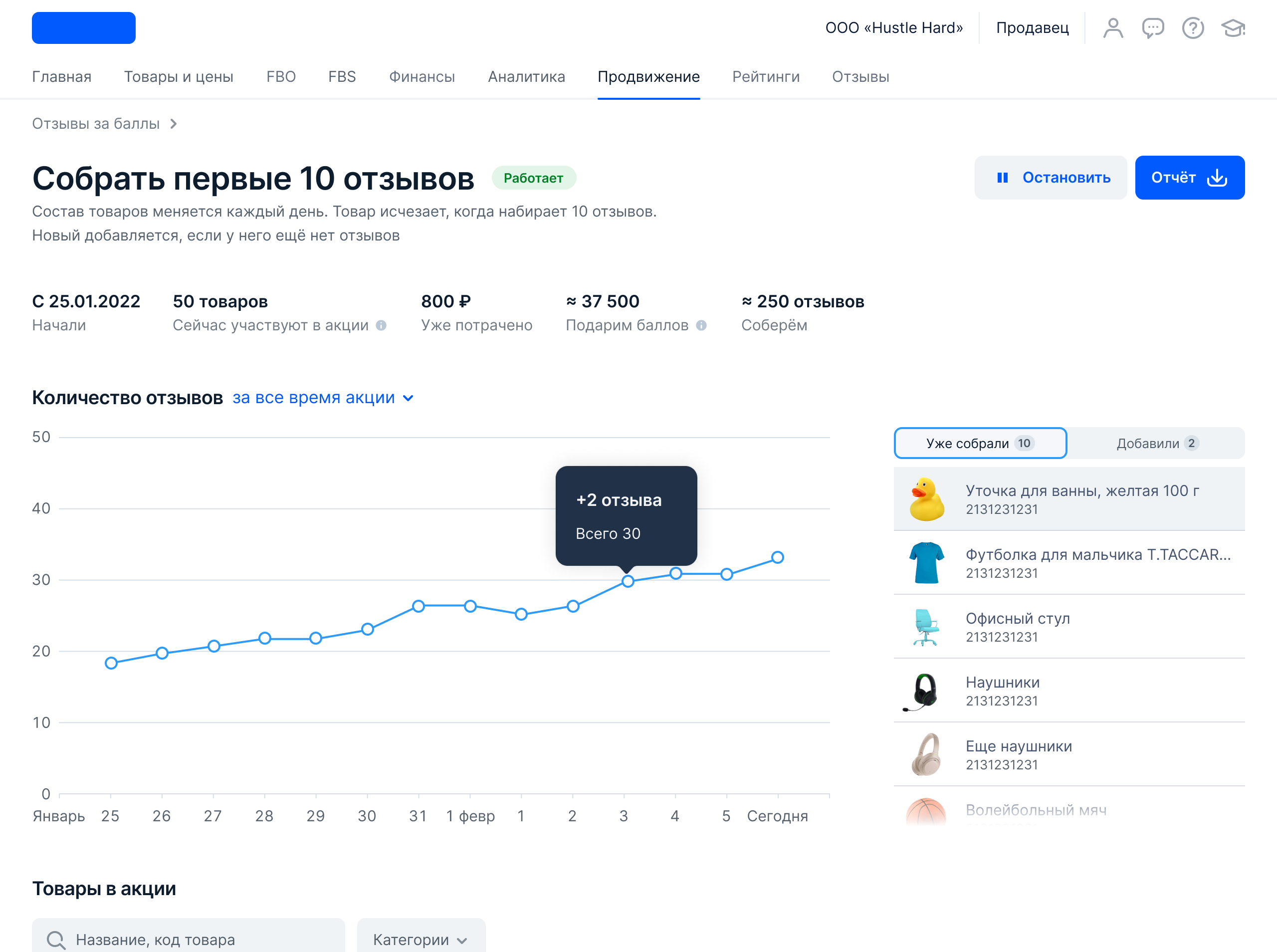
Task: Click the blue logo in header
Action: tap(83, 27)
